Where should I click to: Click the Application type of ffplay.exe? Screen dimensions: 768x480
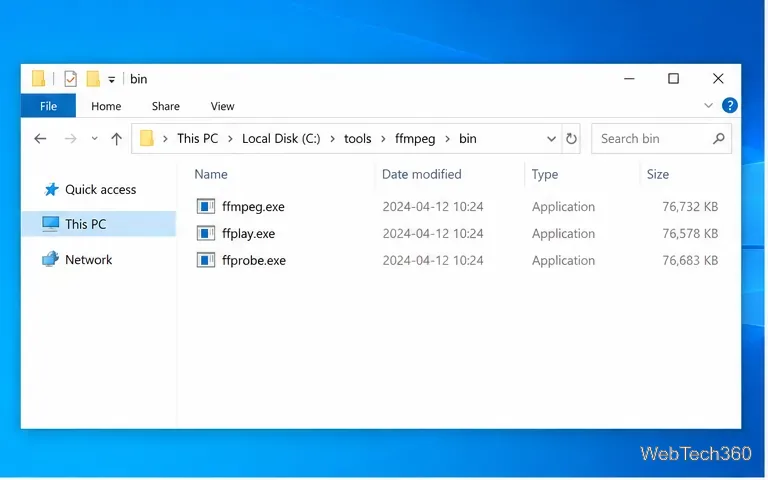point(563,234)
